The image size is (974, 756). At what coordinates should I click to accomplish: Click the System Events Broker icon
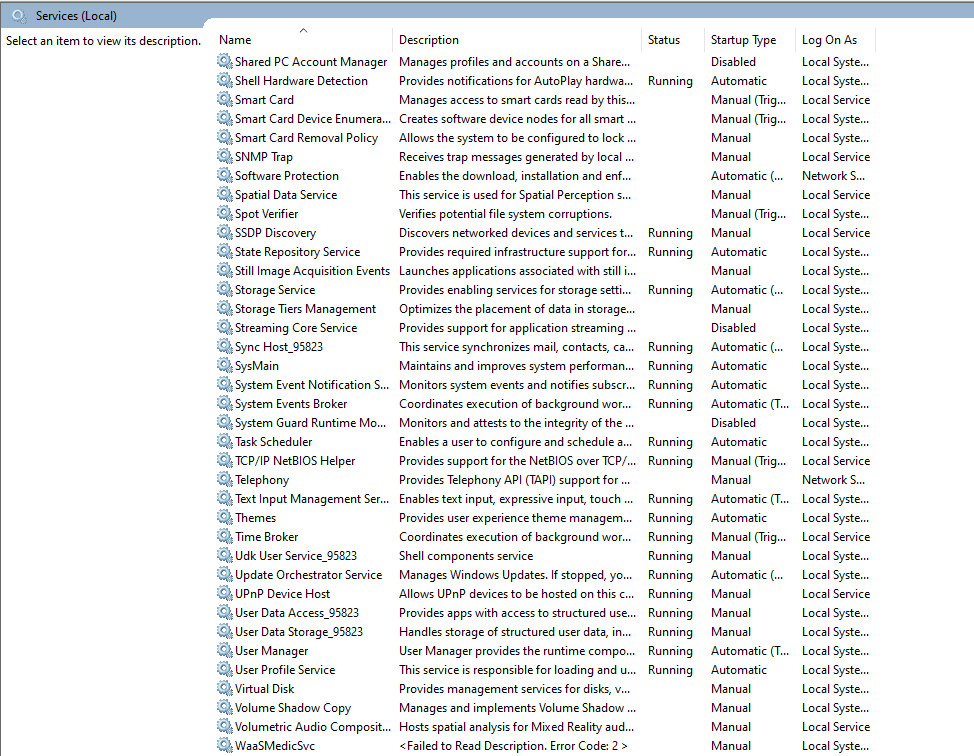click(x=224, y=403)
